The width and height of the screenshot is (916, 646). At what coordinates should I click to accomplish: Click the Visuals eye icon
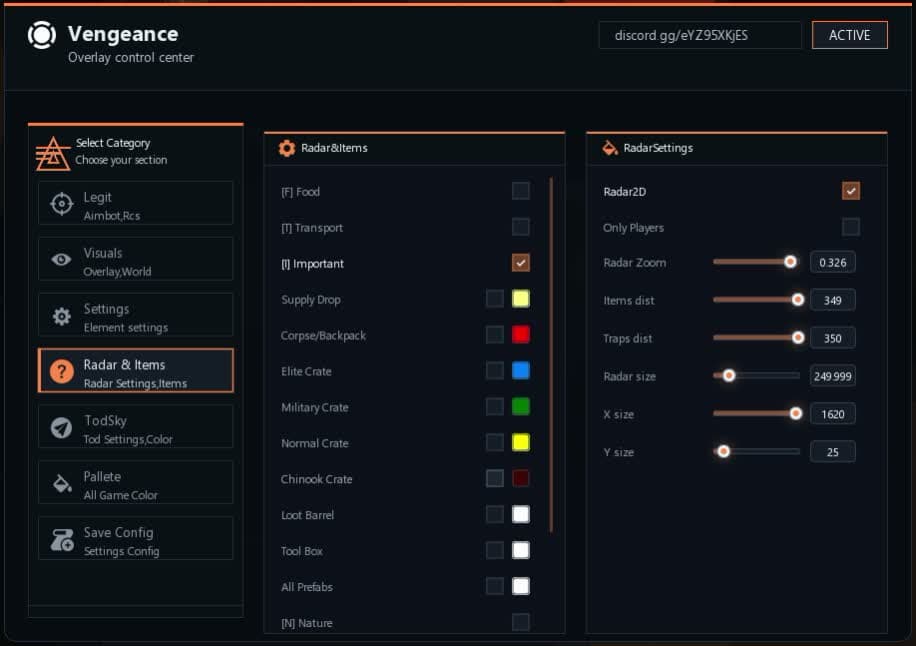(x=61, y=260)
